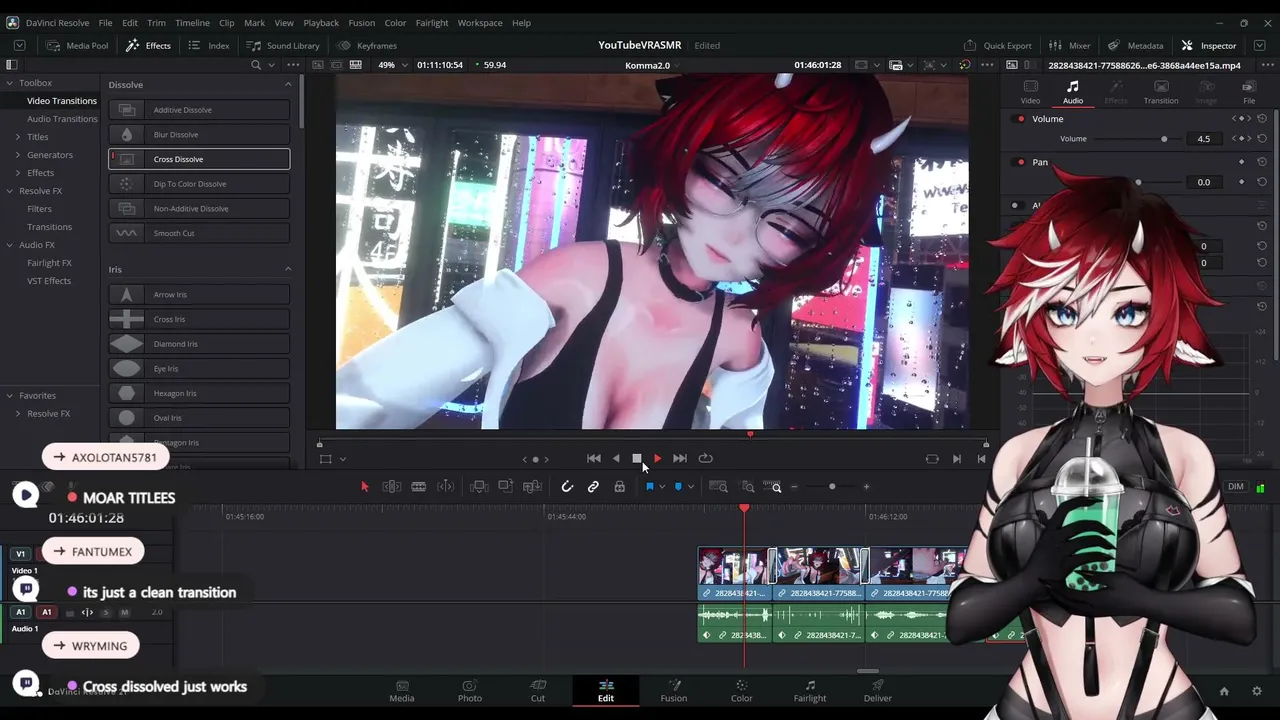Open the Inspector File tab

point(1249,92)
